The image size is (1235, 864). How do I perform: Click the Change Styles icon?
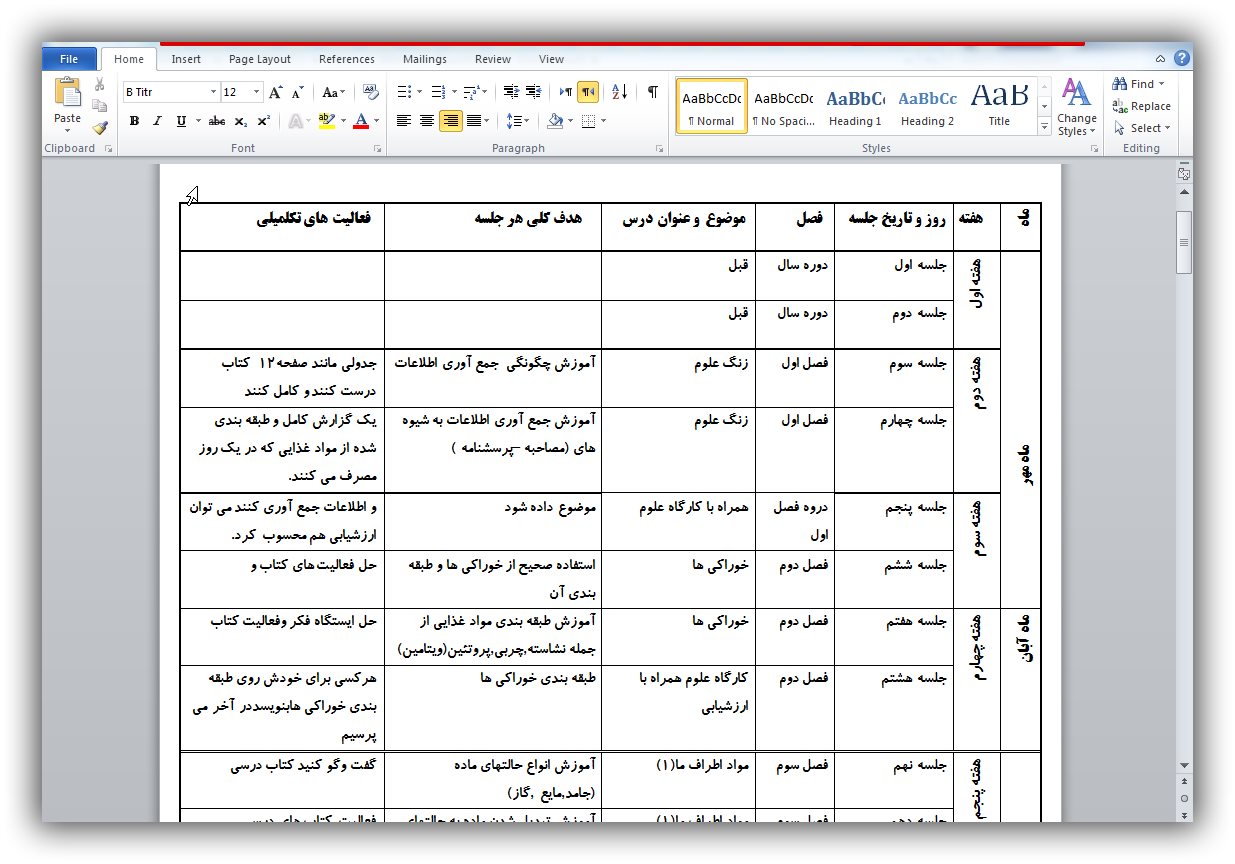click(1077, 93)
